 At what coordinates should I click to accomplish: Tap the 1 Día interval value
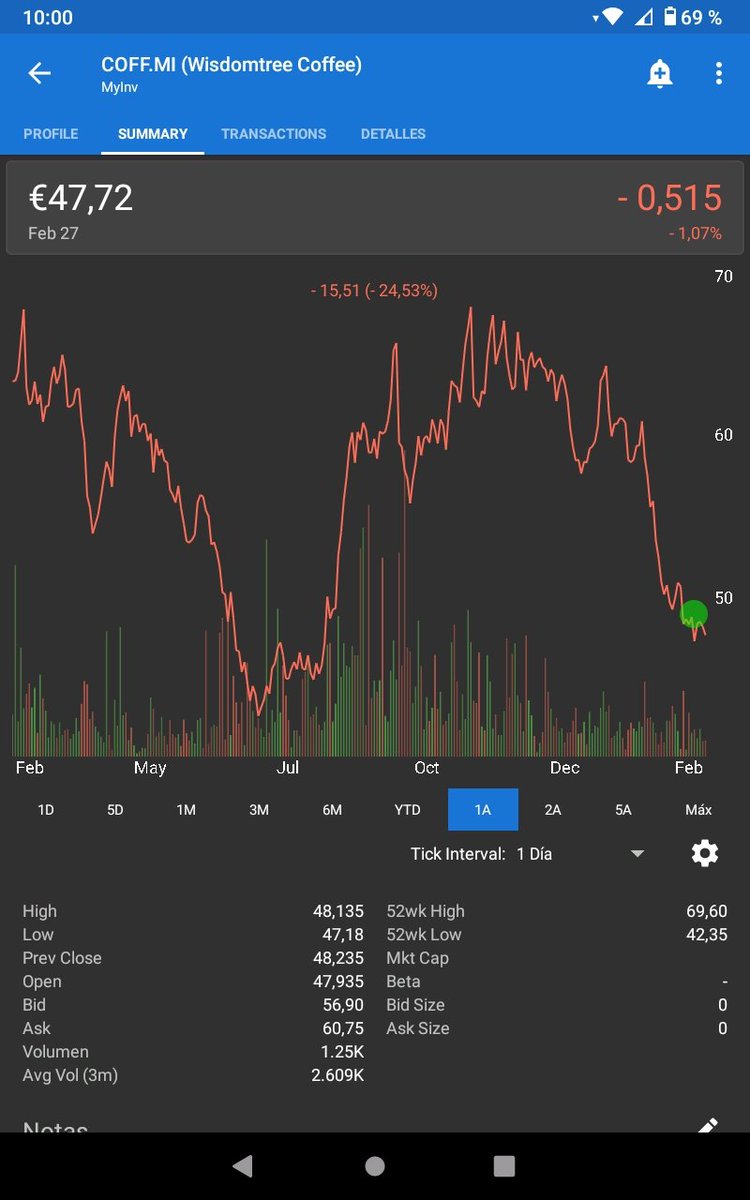pos(534,854)
